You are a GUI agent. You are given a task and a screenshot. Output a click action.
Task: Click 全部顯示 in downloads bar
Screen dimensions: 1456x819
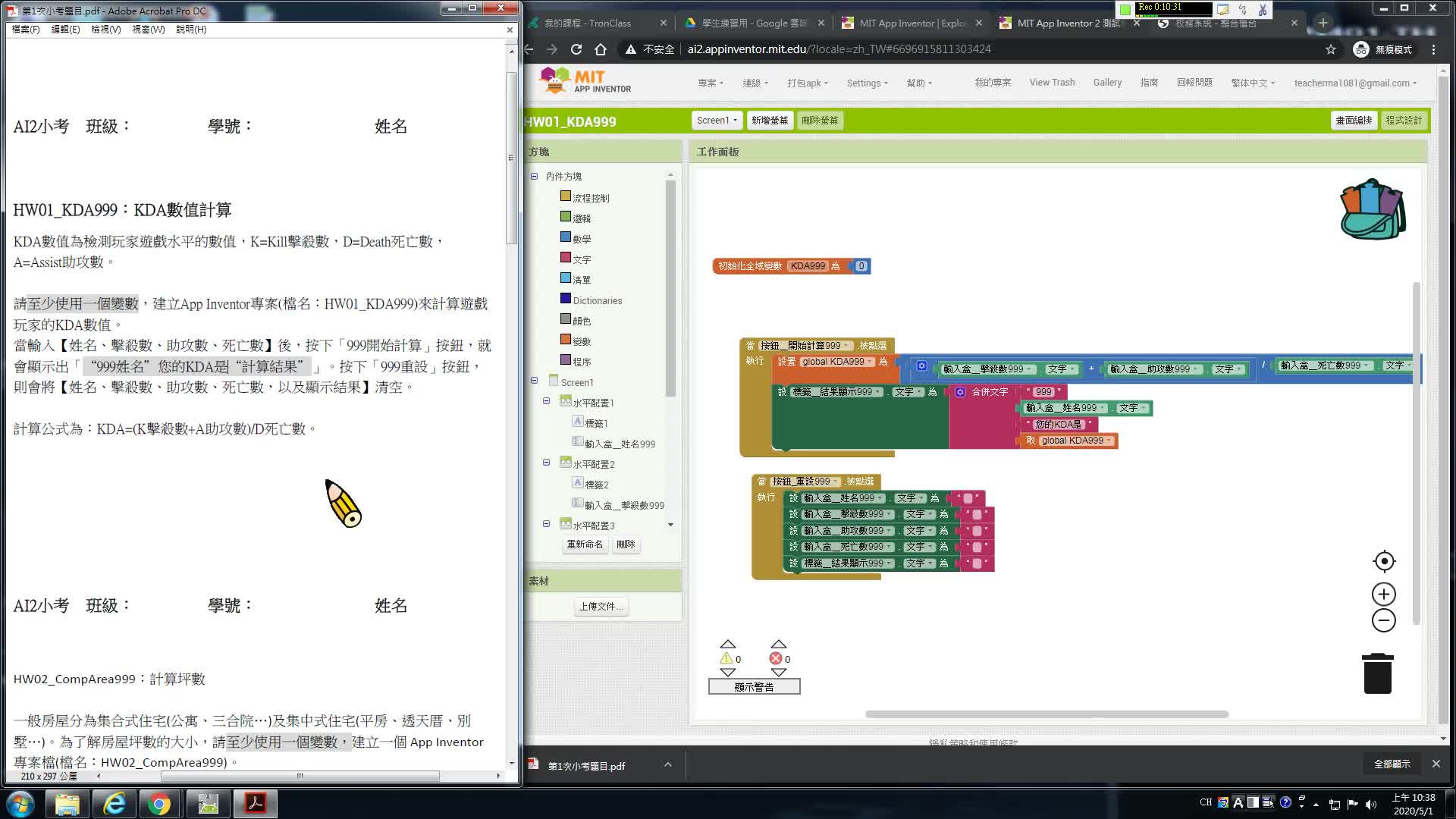tap(1392, 764)
